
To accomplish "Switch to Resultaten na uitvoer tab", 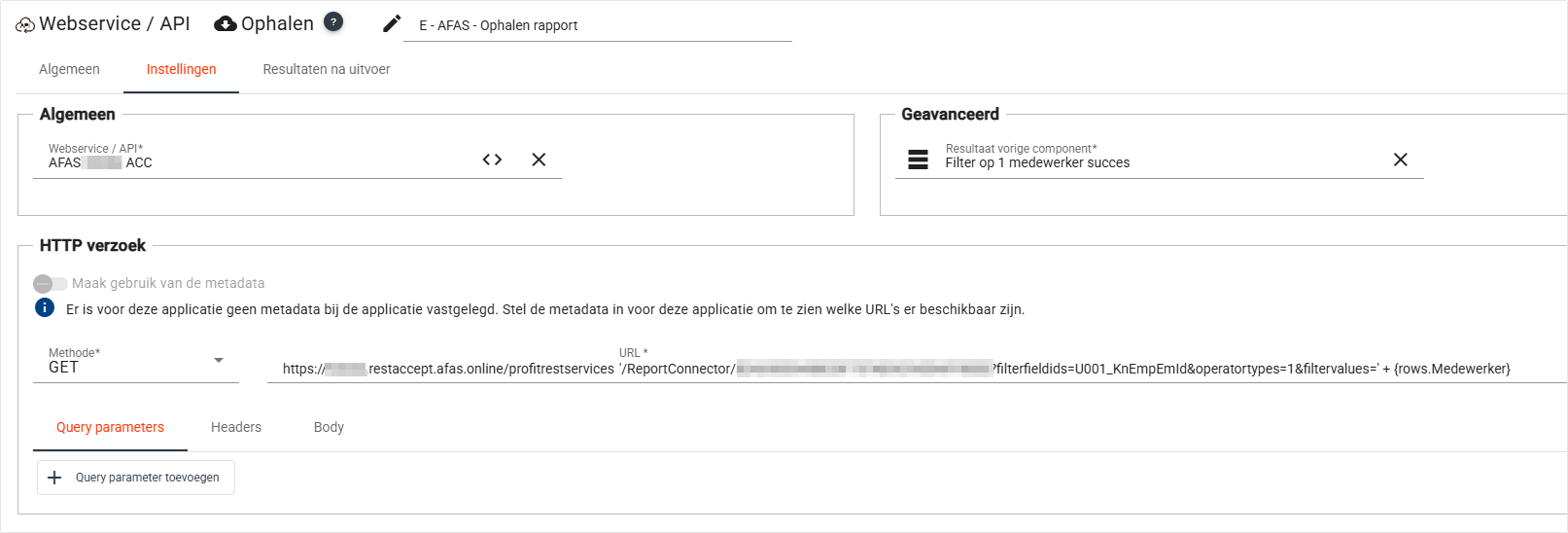I will (x=327, y=69).
